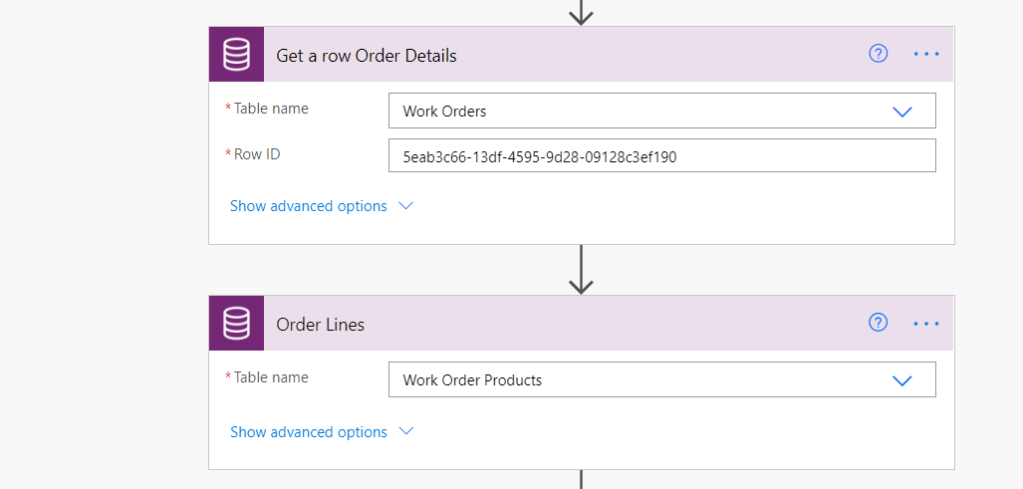Collapse the Order Lines header title
The image size is (1023, 489).
pyautogui.click(x=320, y=324)
